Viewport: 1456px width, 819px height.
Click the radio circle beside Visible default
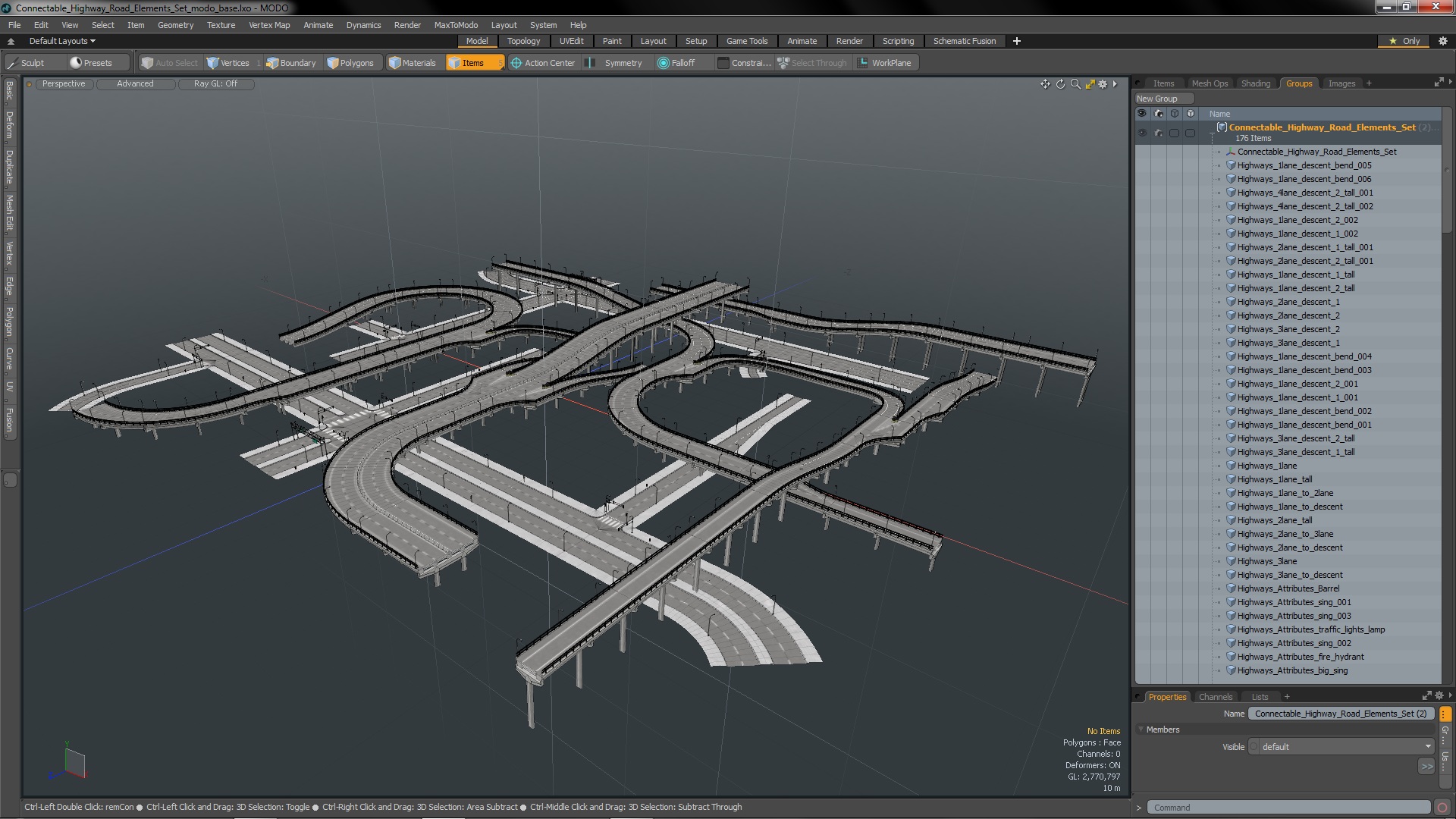(x=1254, y=747)
